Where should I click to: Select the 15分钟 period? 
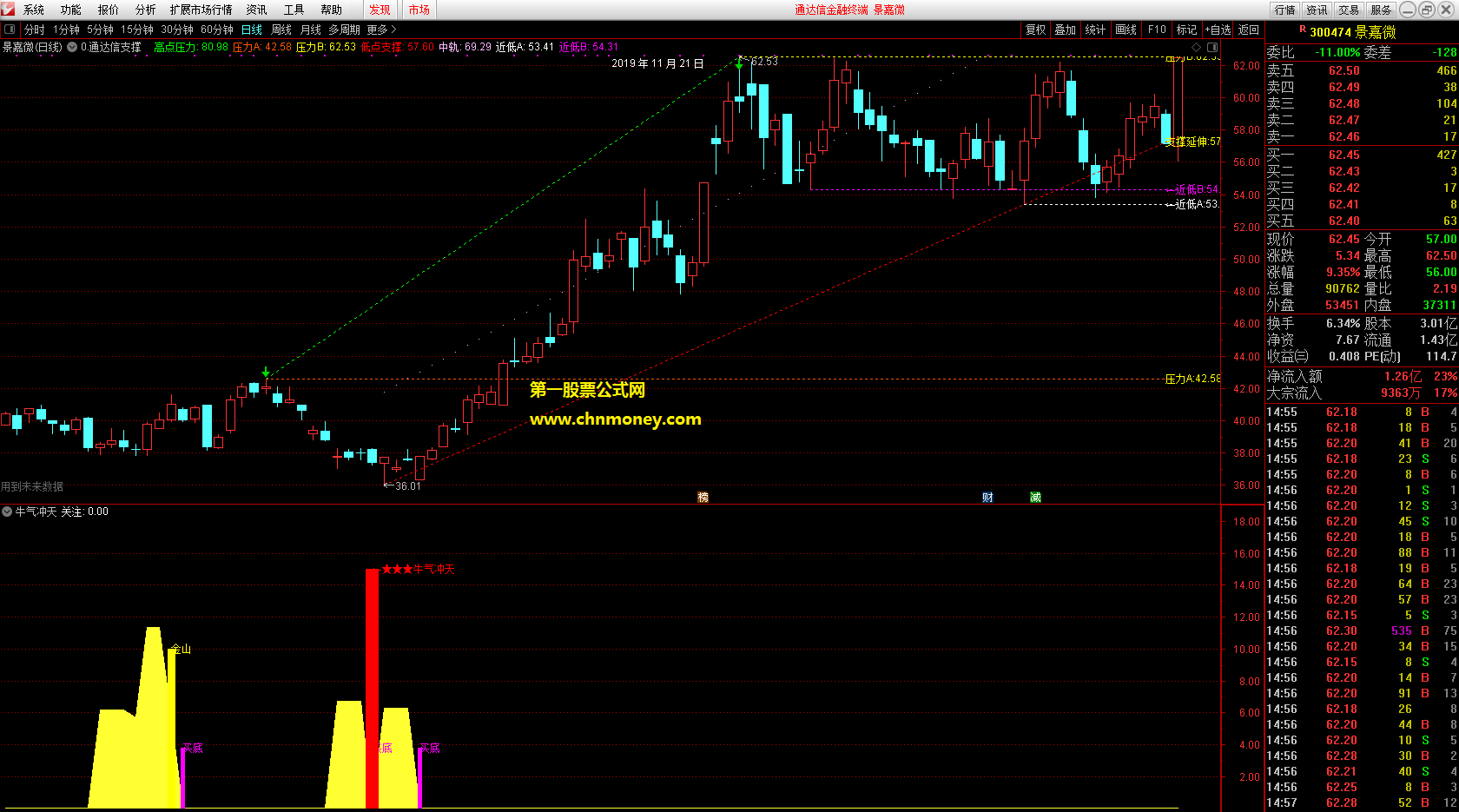[137, 30]
